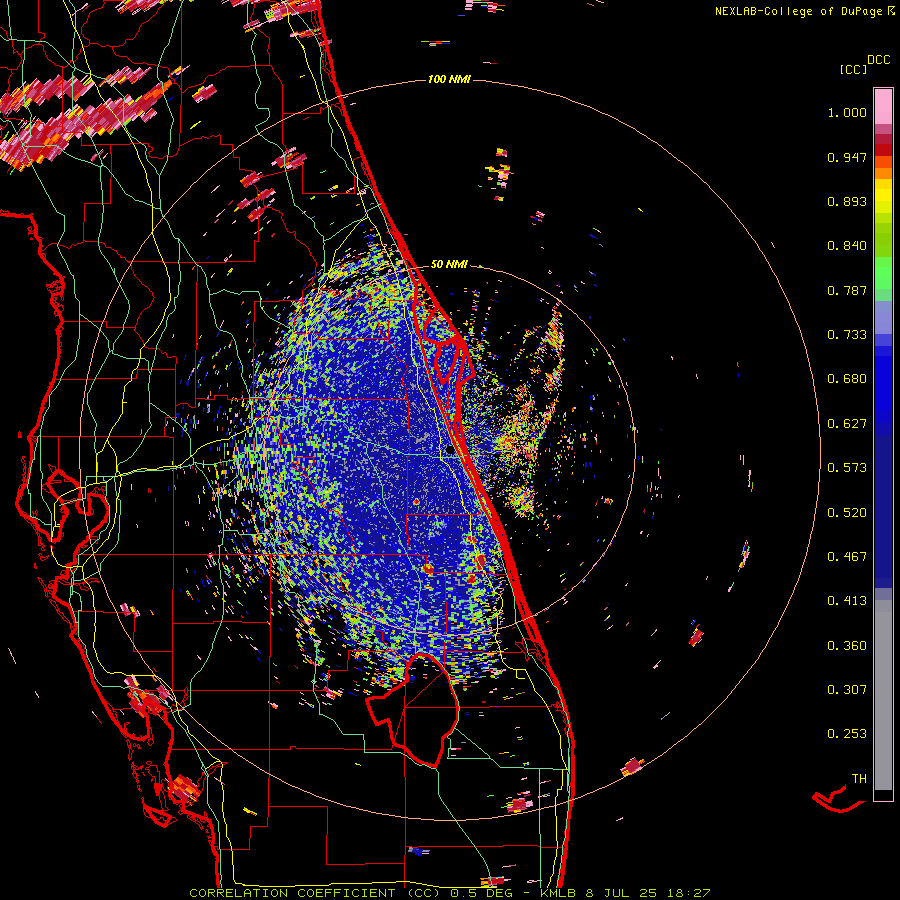900x900 pixels.
Task: Click the 18:27 timestamp in caption
Action: click(688, 893)
